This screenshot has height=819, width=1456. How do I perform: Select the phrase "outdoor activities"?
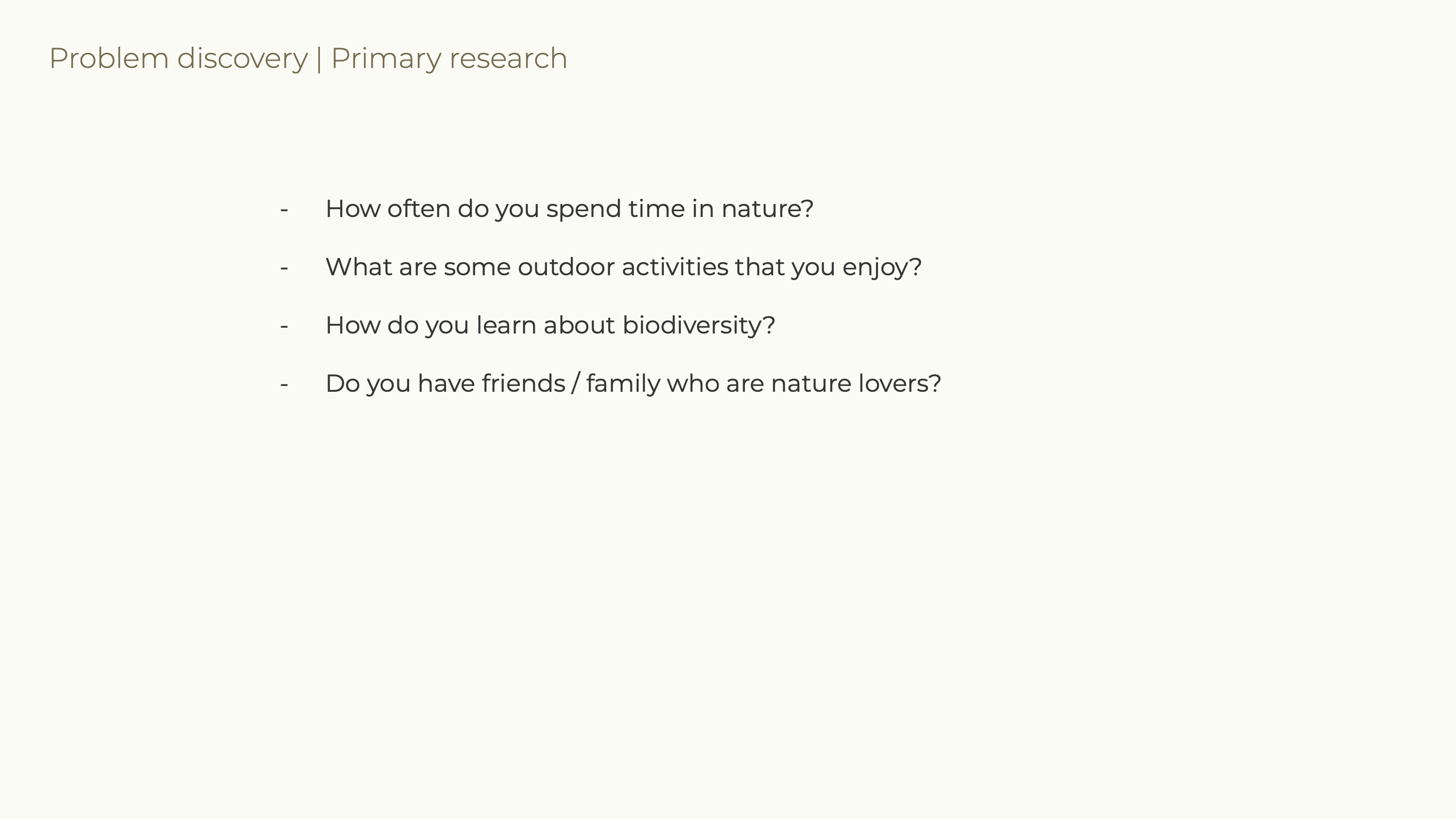pos(623,267)
